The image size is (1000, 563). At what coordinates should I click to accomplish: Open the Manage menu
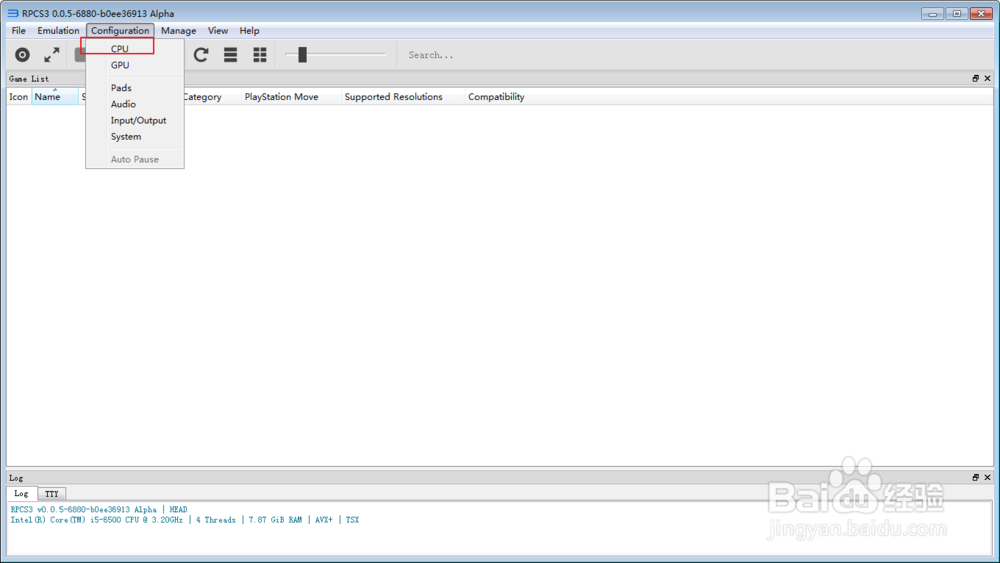click(179, 31)
